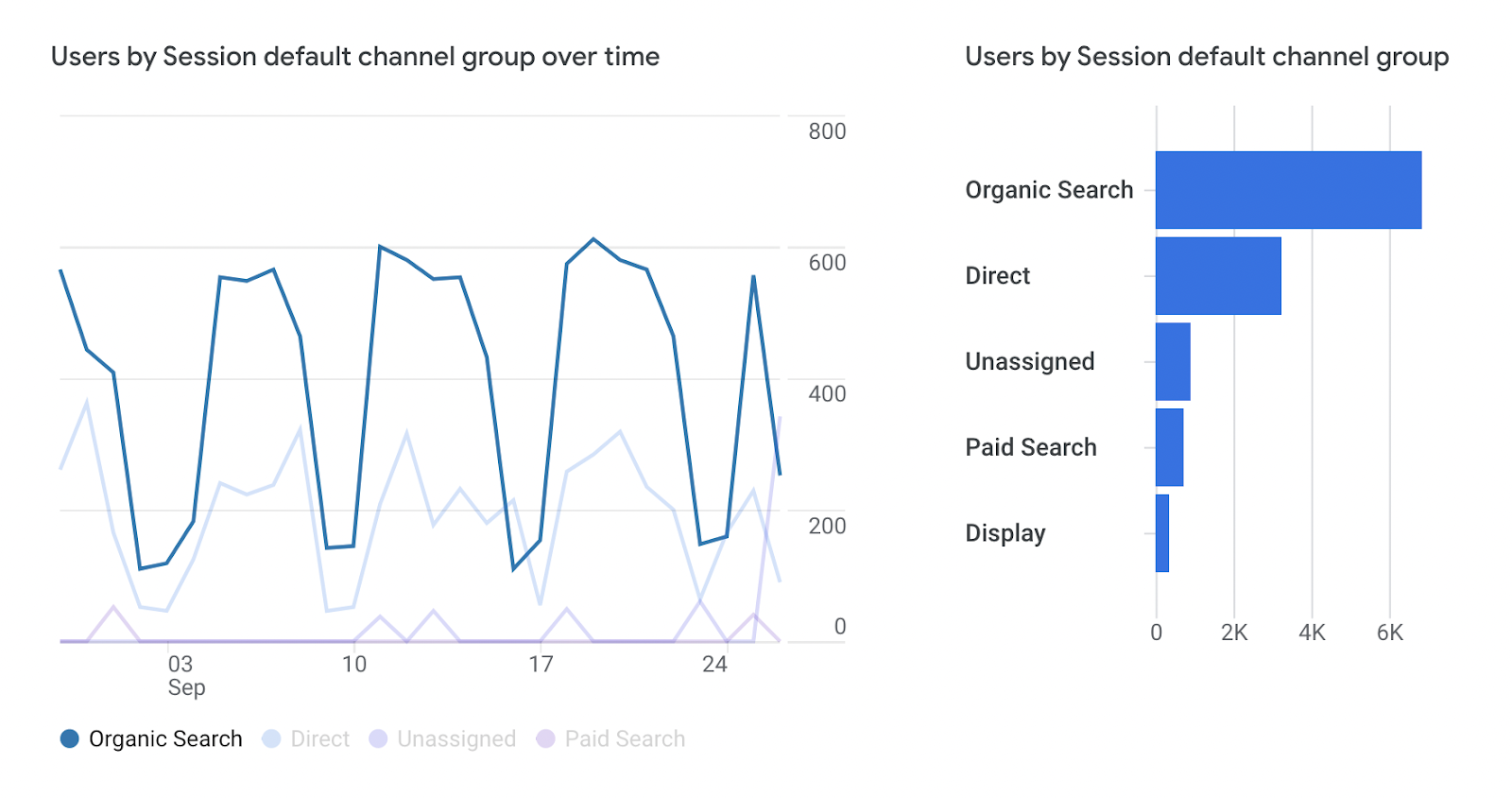This screenshot has height=798, width=1512.
Task: Select the Unassigned bar in chart
Action: click(1173, 362)
